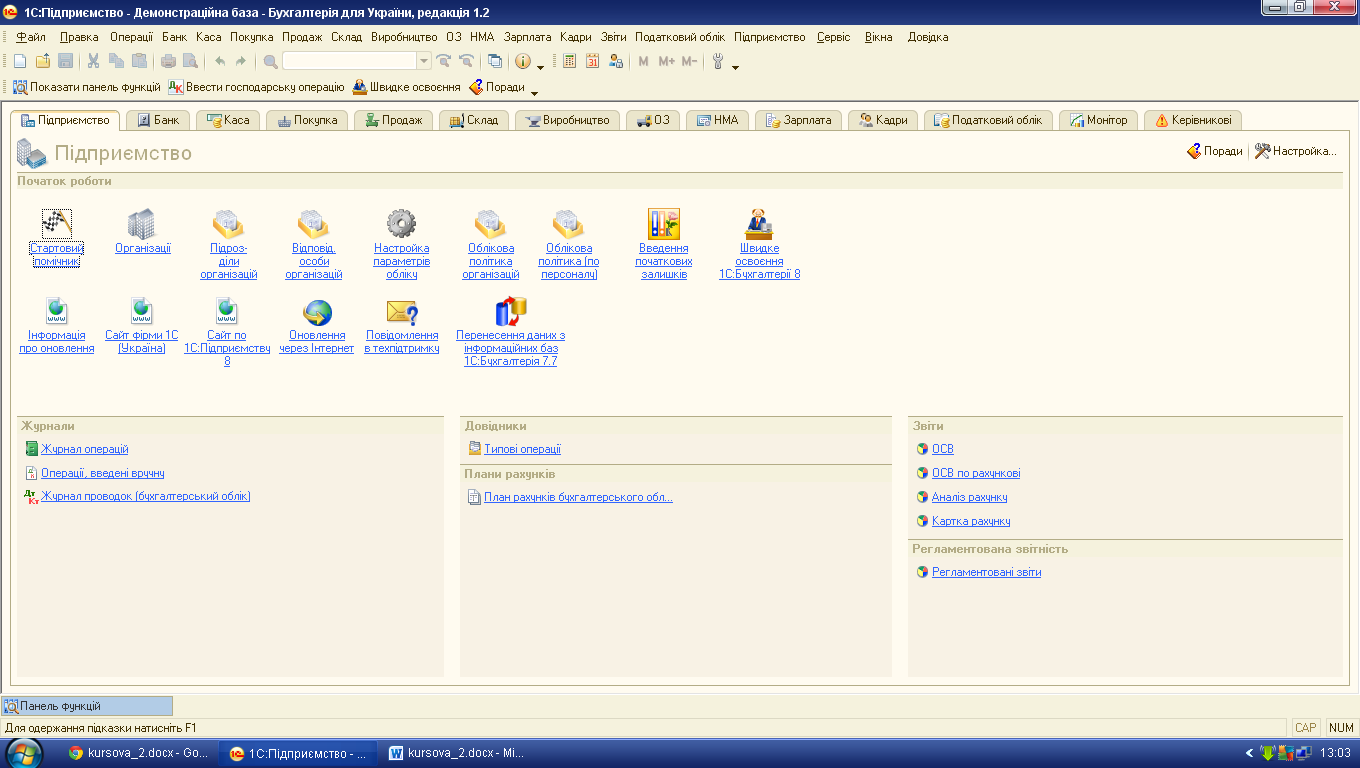
Task: Open the Податковий облік menu
Action: [x=680, y=37]
